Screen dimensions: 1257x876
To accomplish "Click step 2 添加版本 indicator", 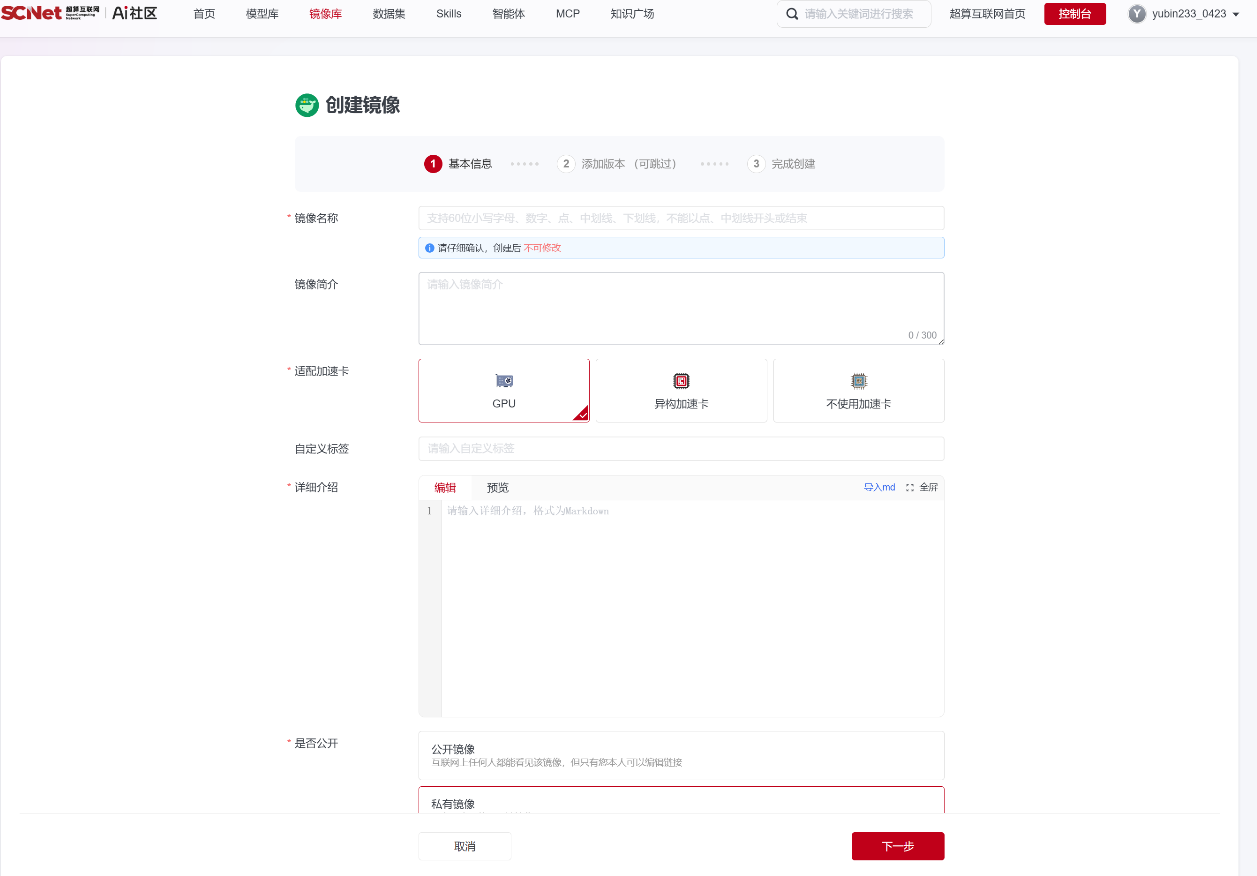I will point(617,164).
